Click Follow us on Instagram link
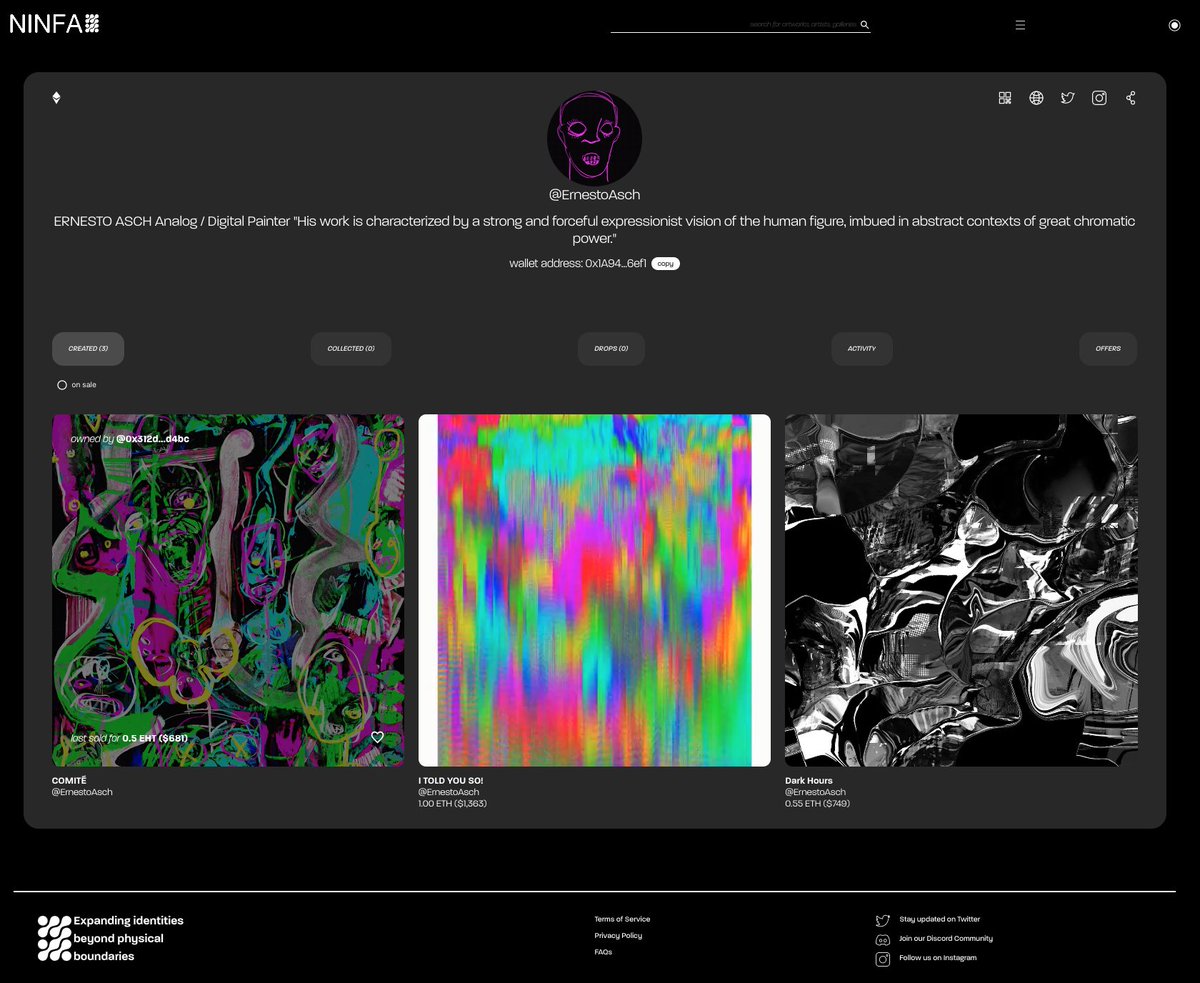Image resolution: width=1200 pixels, height=983 pixels. (x=938, y=958)
